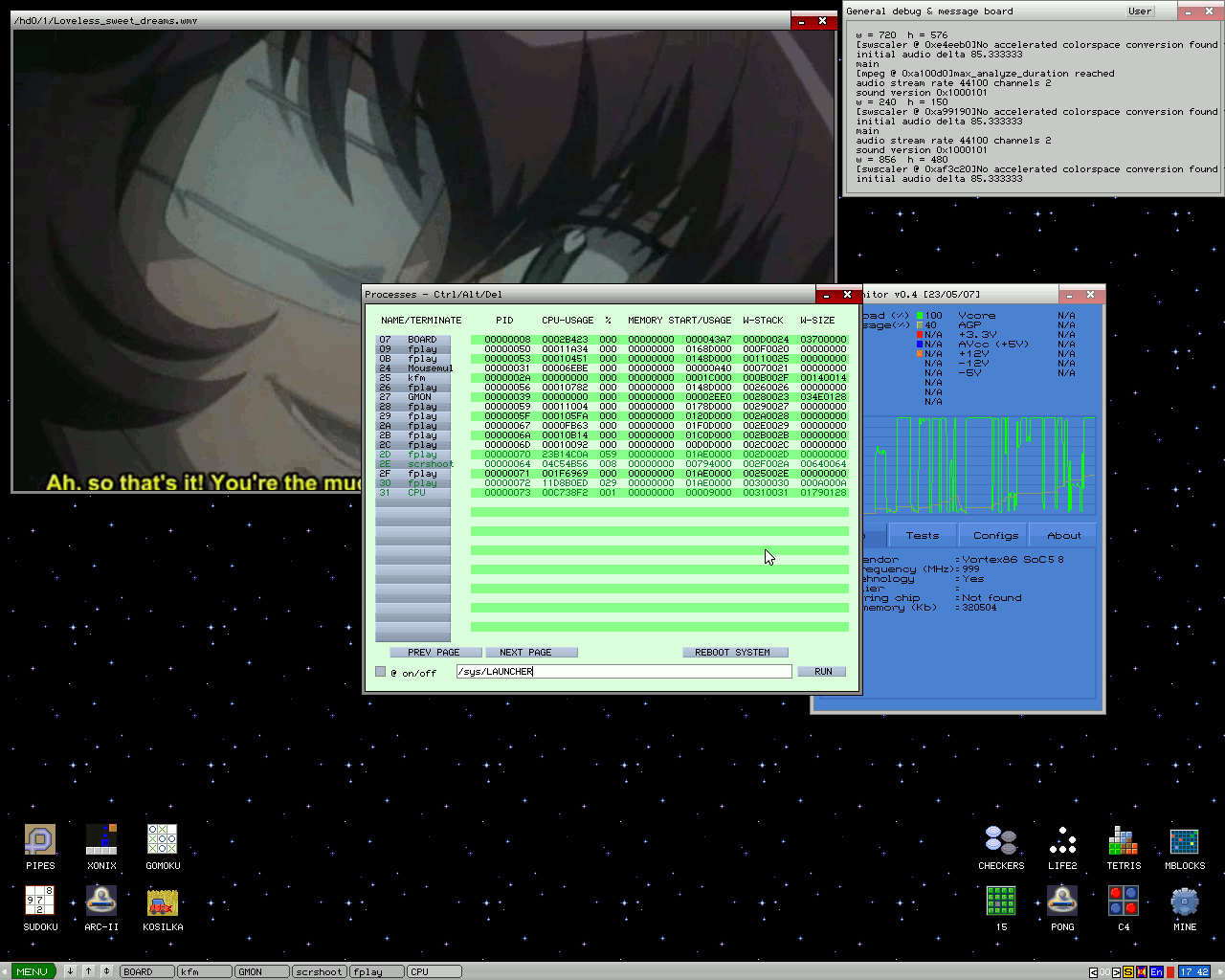The width and height of the screenshot is (1225, 980).
Task: Open the TETRIS game icon
Action: tap(1124, 840)
